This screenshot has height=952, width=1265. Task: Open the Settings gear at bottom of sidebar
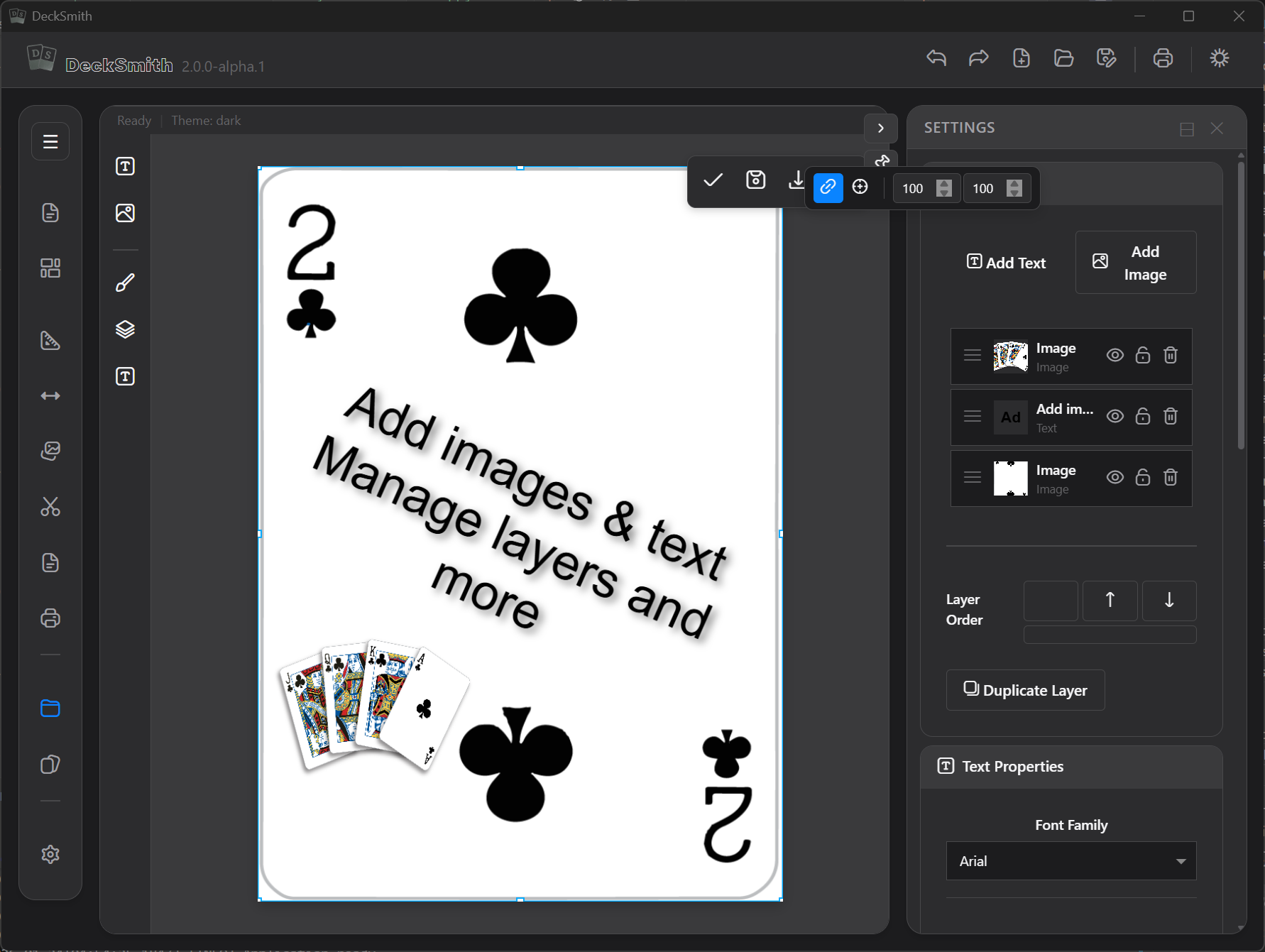50,854
